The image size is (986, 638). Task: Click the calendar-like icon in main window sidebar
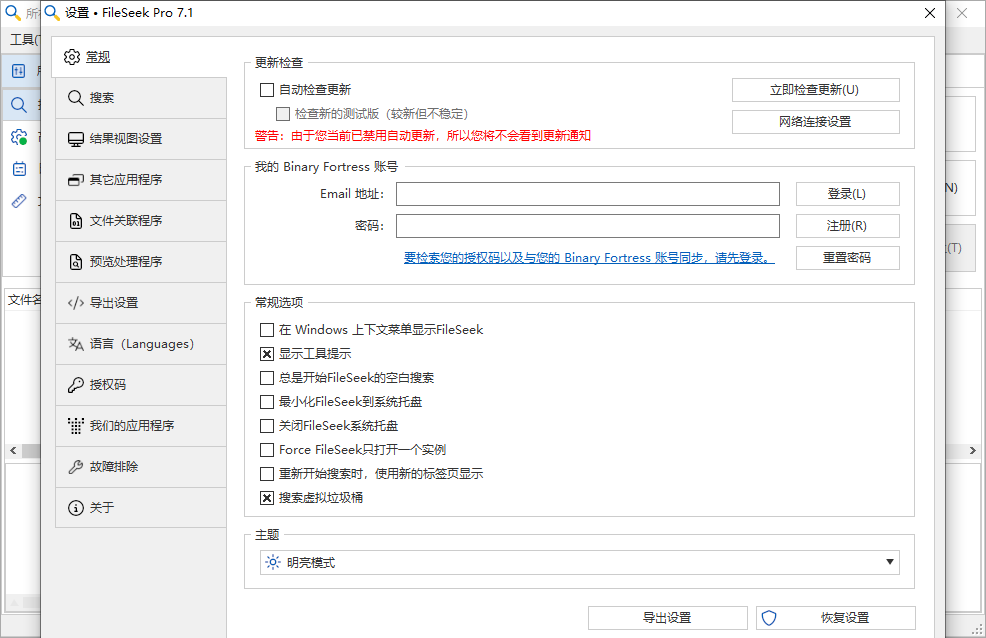[x=19, y=169]
